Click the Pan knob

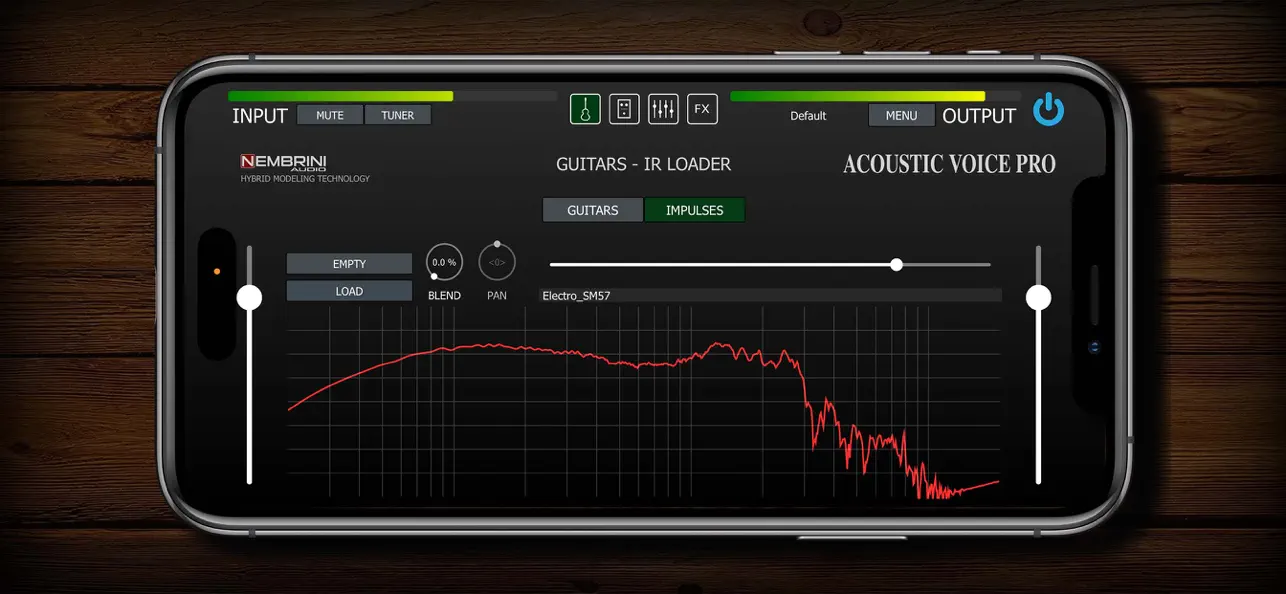click(497, 262)
